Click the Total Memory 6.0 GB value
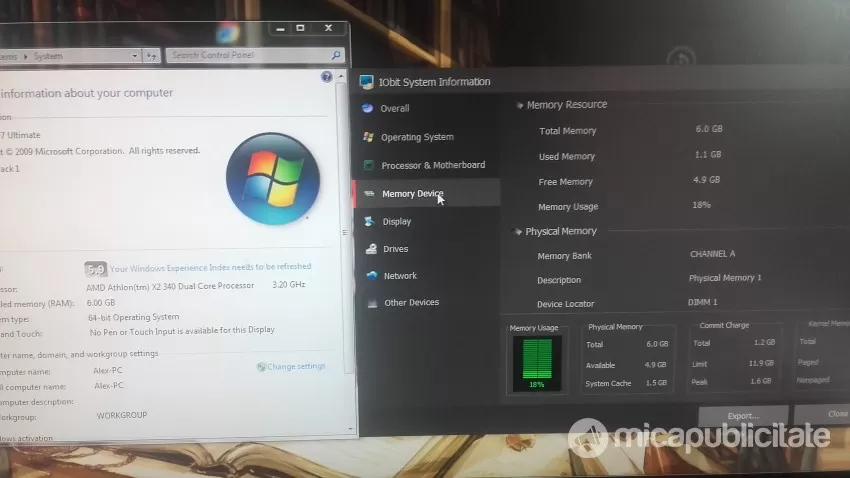 pos(709,129)
